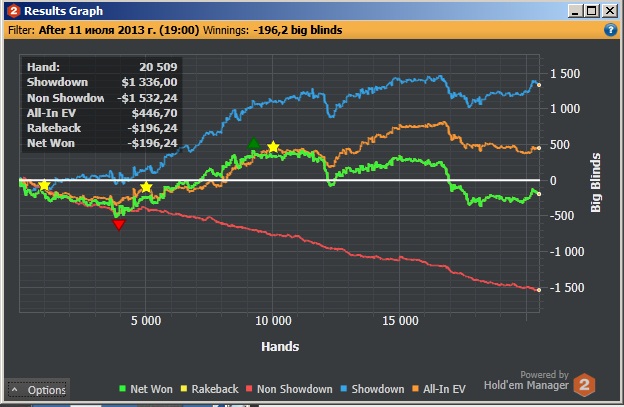This screenshot has width=624, height=407.
Task: Click the hand count '20 509'
Action: point(158,67)
